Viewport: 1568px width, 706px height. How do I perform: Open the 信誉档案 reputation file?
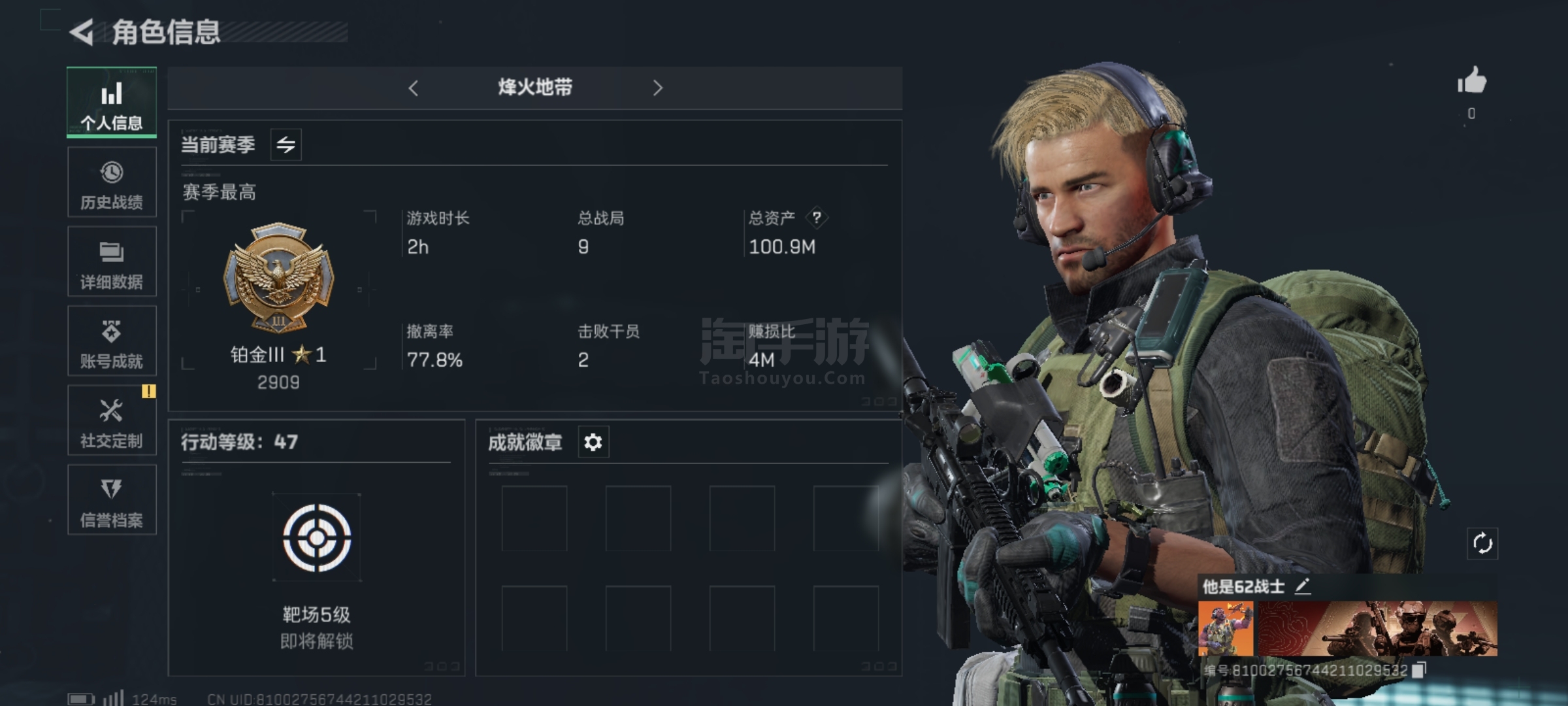pos(112,499)
